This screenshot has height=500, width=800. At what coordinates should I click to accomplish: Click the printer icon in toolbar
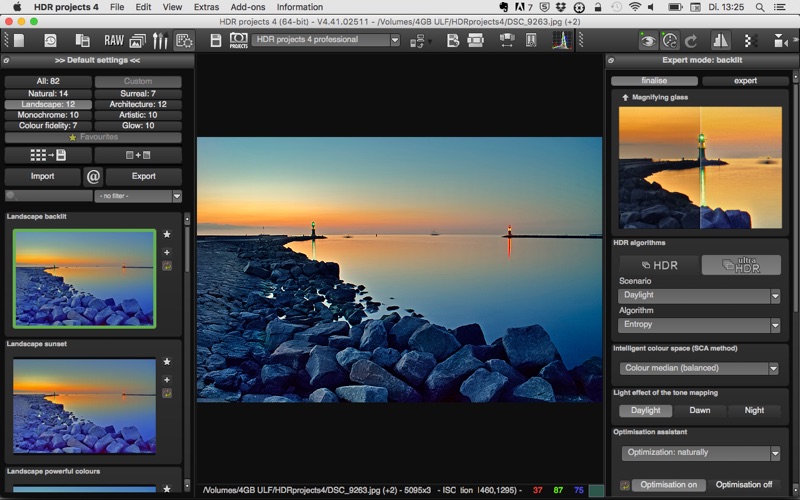click(x=476, y=40)
